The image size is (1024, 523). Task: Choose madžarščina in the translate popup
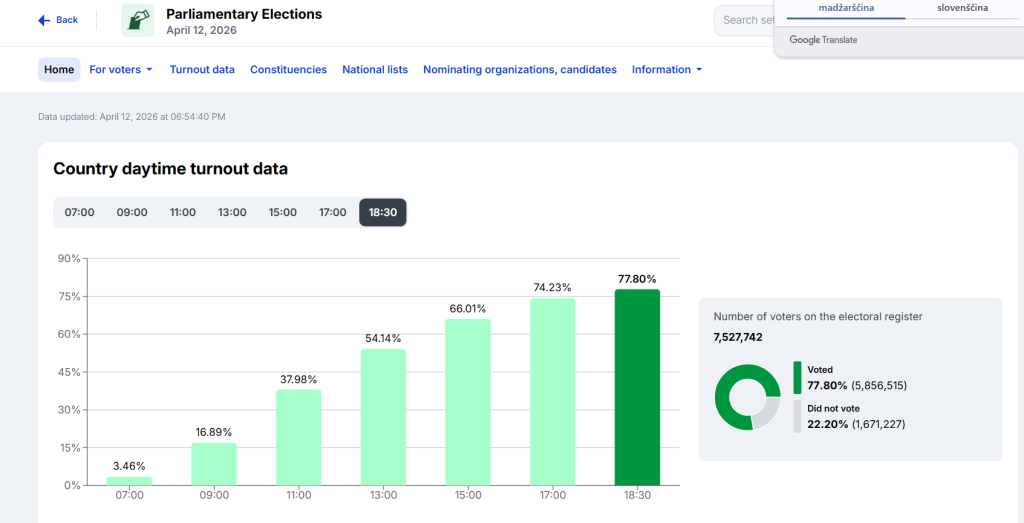pos(846,8)
